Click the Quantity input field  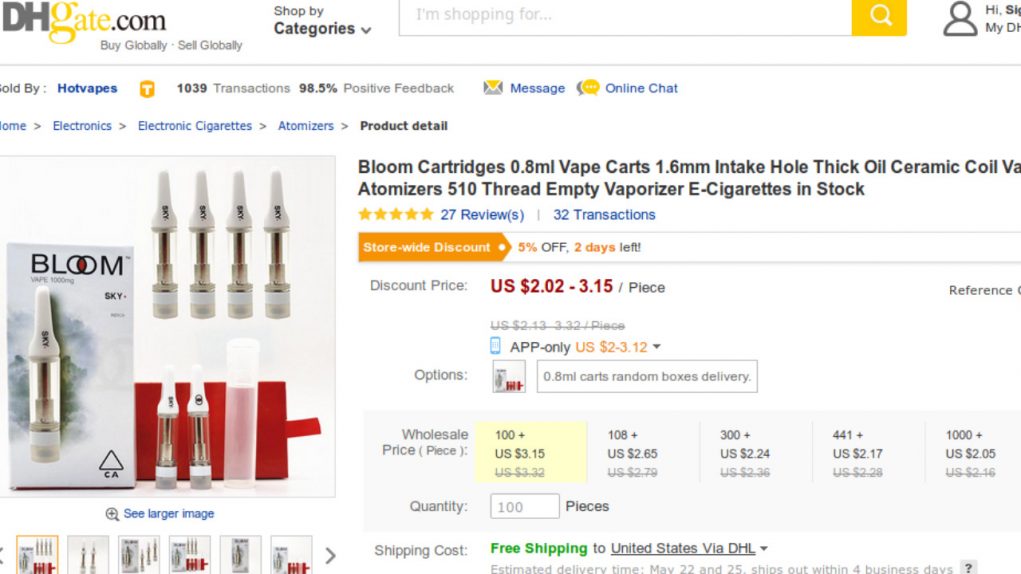click(x=524, y=506)
